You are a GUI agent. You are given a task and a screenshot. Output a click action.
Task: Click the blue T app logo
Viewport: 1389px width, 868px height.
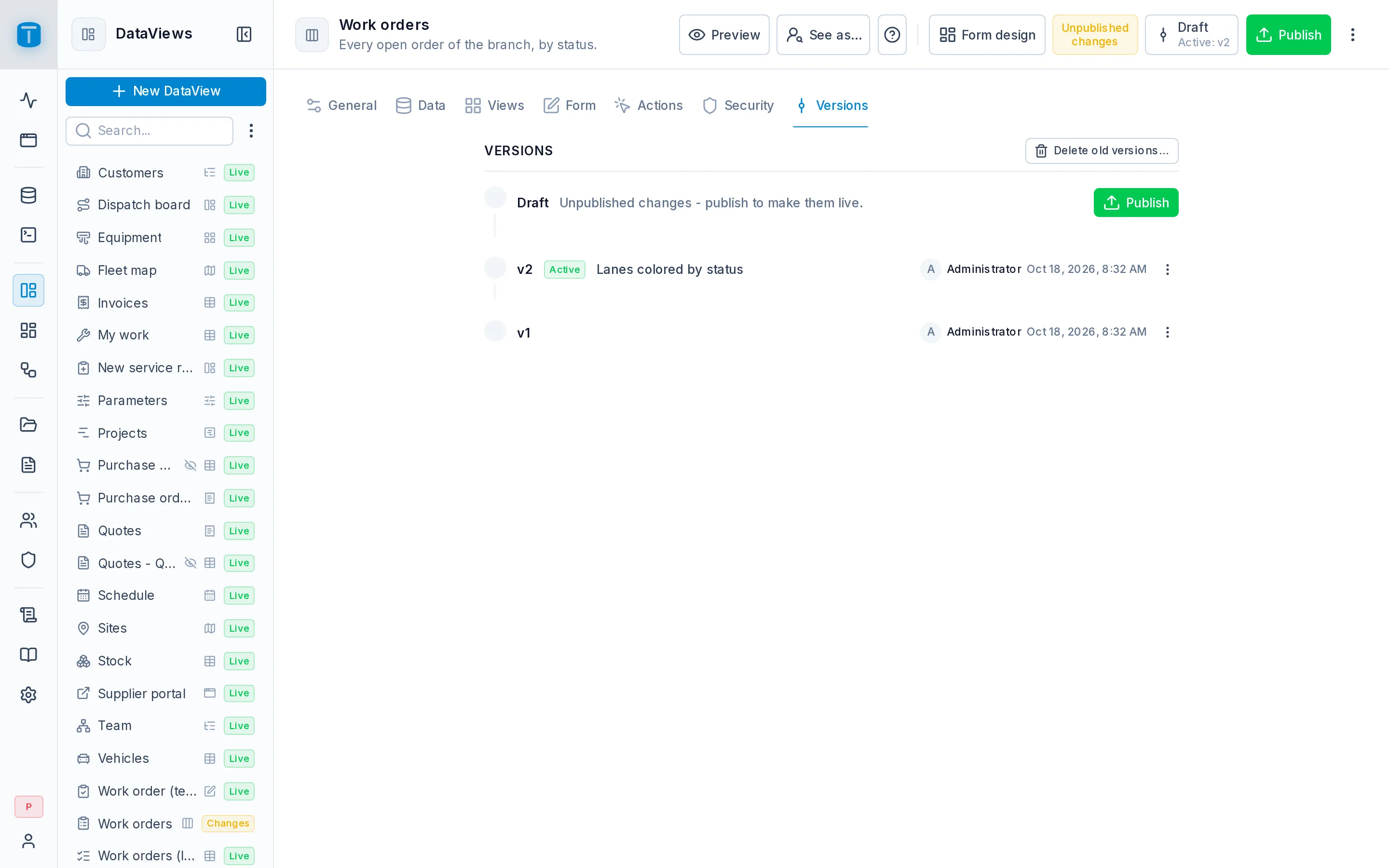[x=29, y=34]
